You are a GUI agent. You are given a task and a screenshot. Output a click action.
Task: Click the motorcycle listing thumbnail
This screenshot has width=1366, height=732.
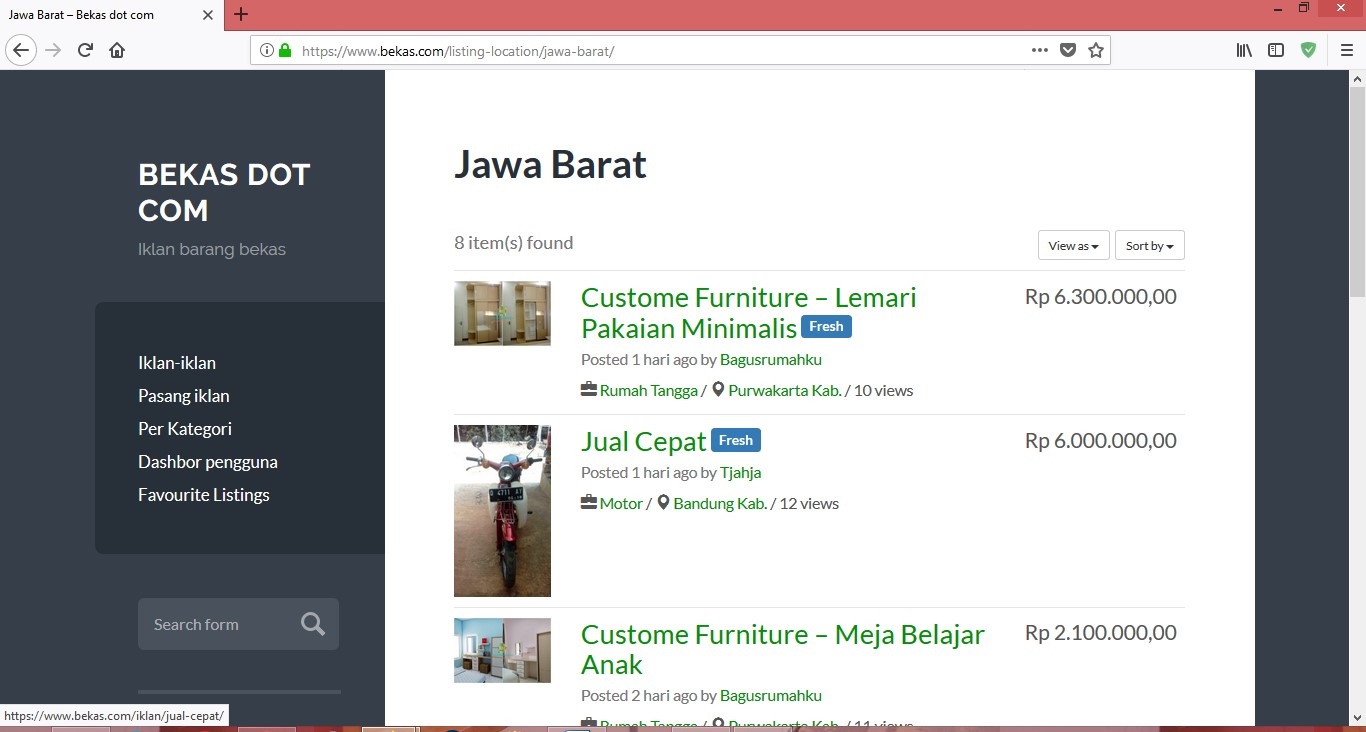coord(502,511)
